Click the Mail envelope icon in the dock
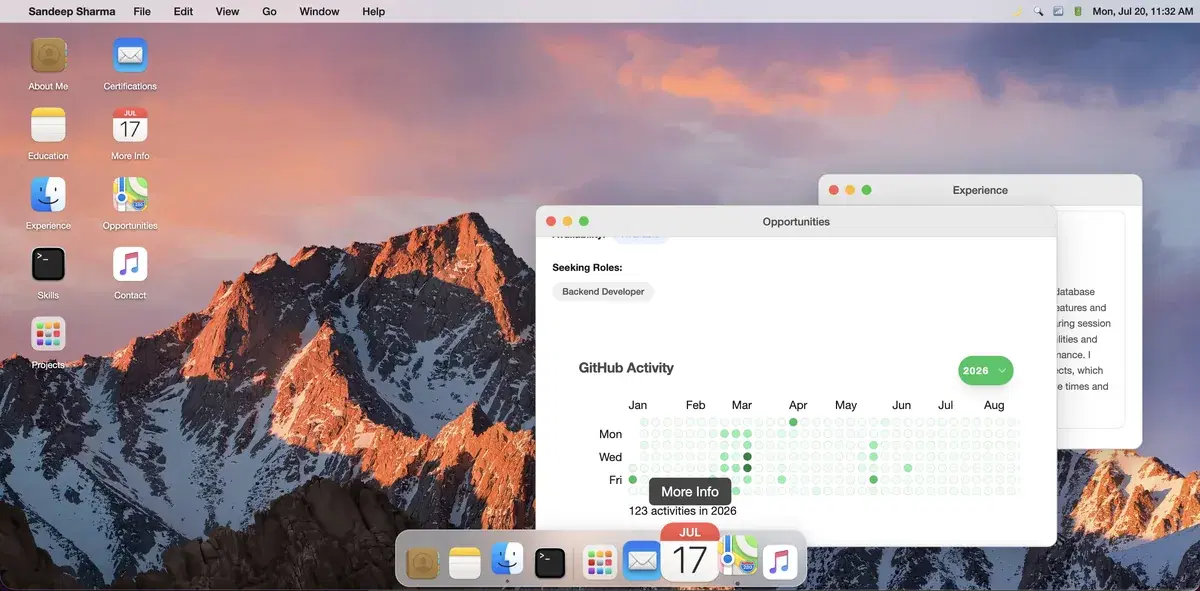Image resolution: width=1200 pixels, height=591 pixels. click(641, 561)
